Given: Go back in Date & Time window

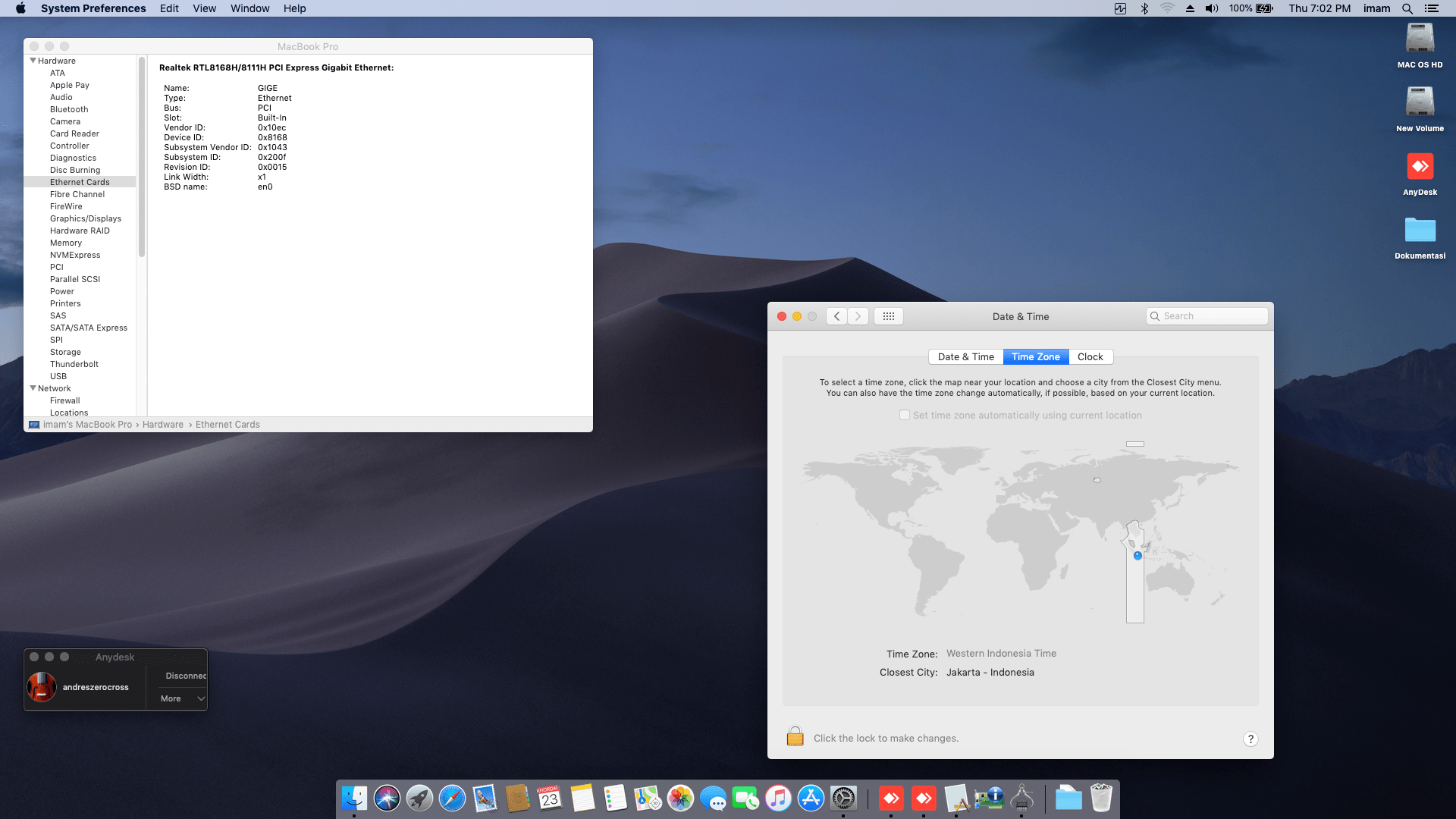Looking at the screenshot, I should (x=836, y=316).
